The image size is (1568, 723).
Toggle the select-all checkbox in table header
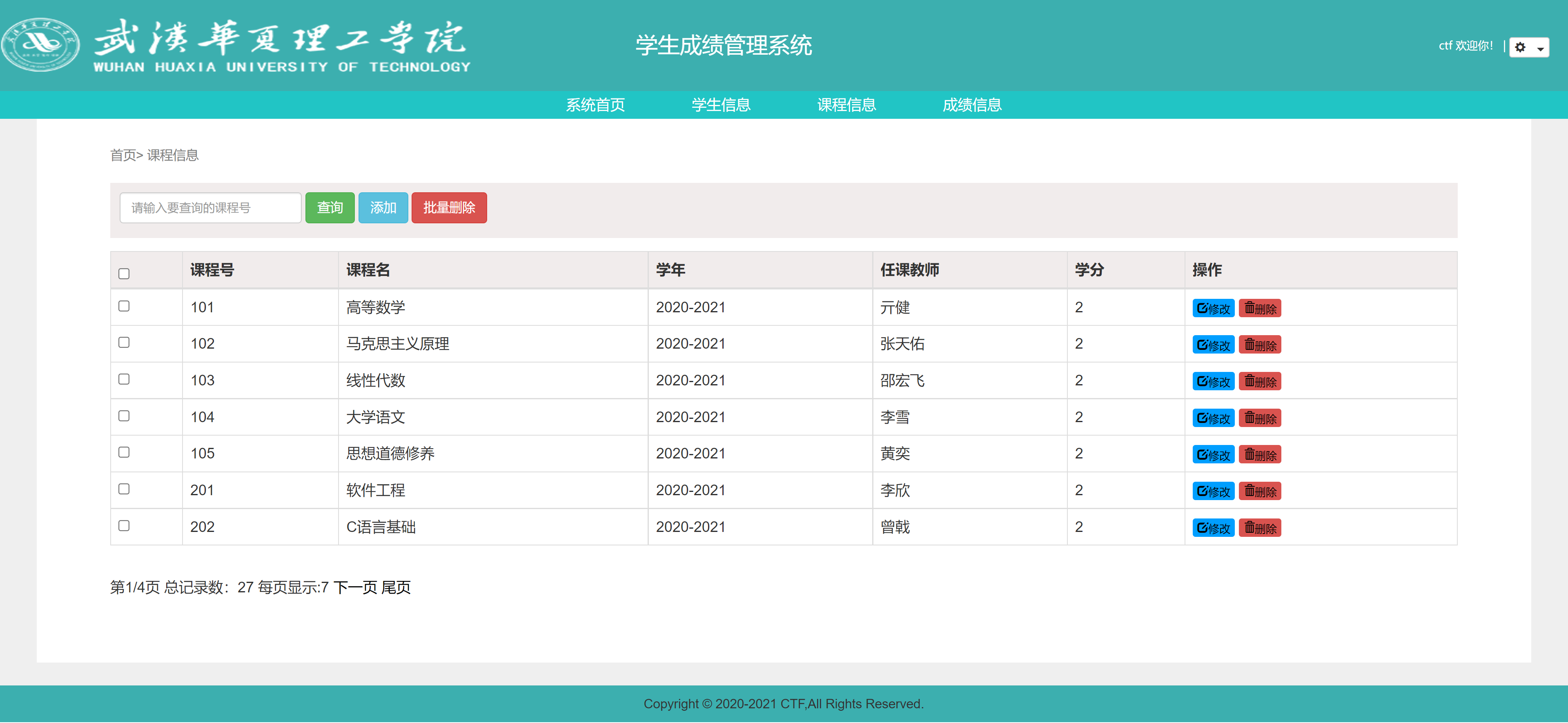click(x=124, y=274)
